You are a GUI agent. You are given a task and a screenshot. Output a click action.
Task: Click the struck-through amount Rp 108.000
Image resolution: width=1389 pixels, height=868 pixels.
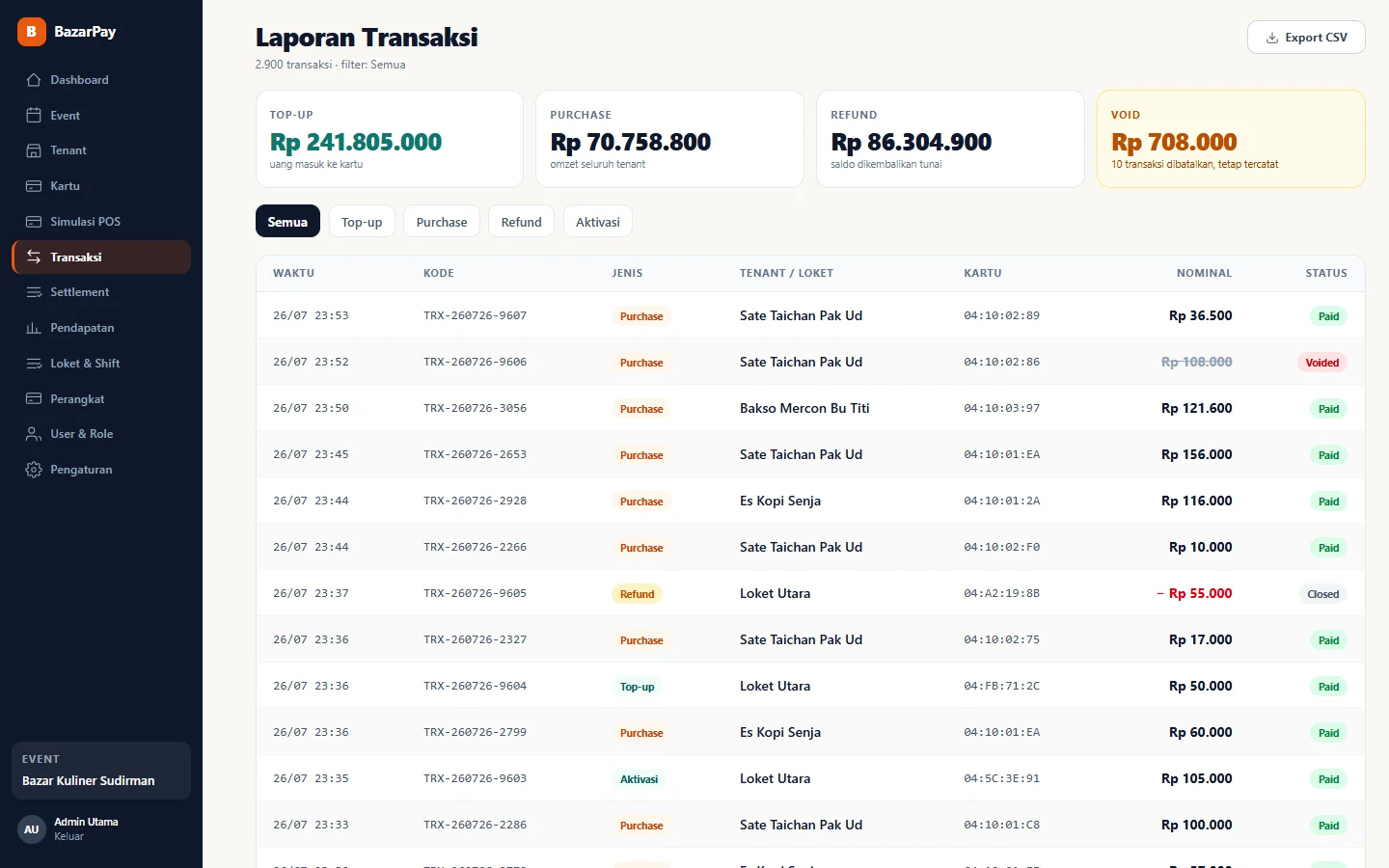[1197, 362]
